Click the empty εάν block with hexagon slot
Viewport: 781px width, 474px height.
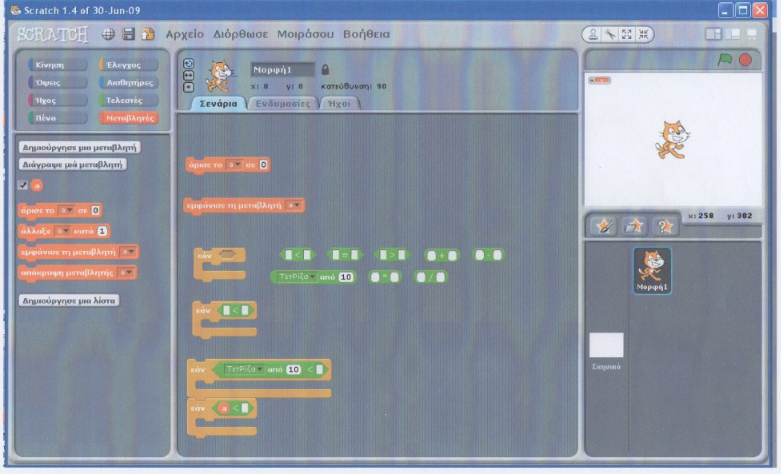pyautogui.click(x=220, y=265)
